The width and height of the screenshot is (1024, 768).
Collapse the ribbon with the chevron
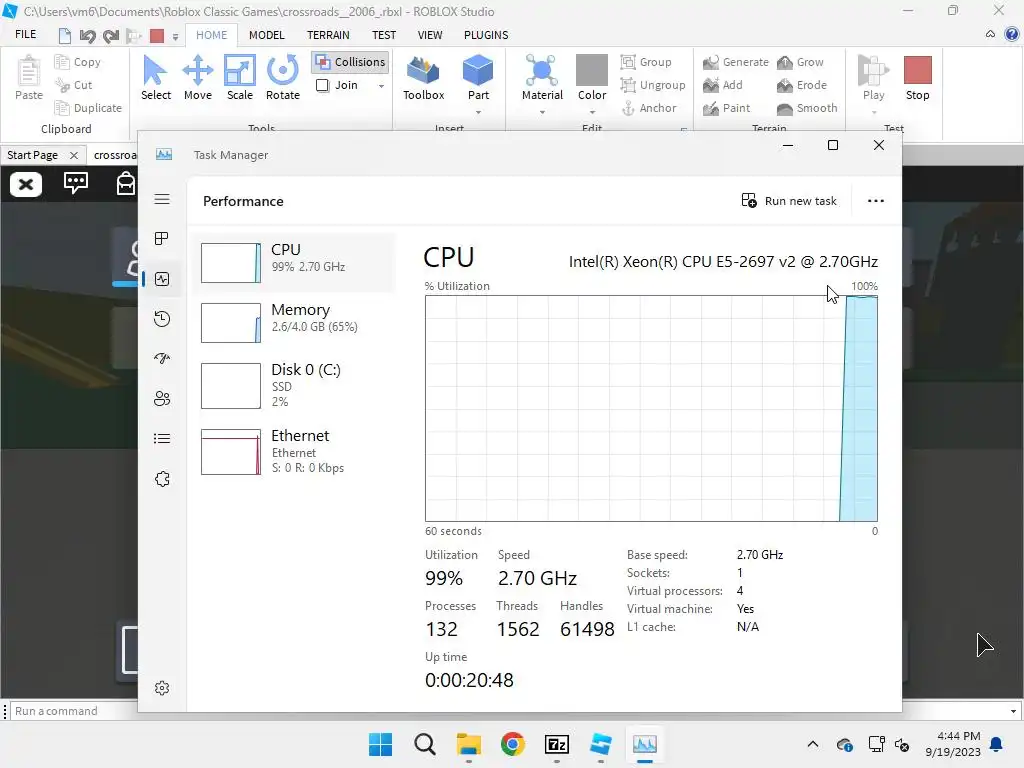[x=990, y=34]
